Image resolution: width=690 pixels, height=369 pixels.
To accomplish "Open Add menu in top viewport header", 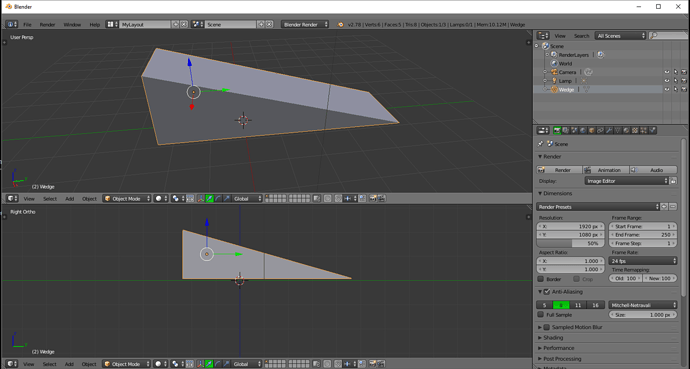I will pyautogui.click(x=70, y=199).
